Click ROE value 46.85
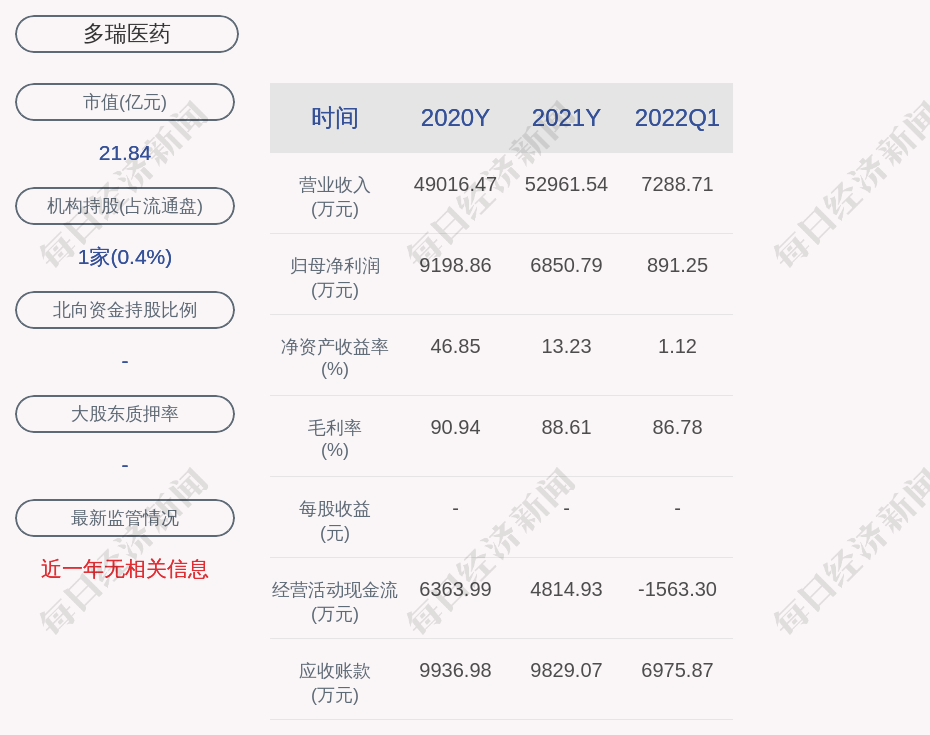 click(455, 346)
